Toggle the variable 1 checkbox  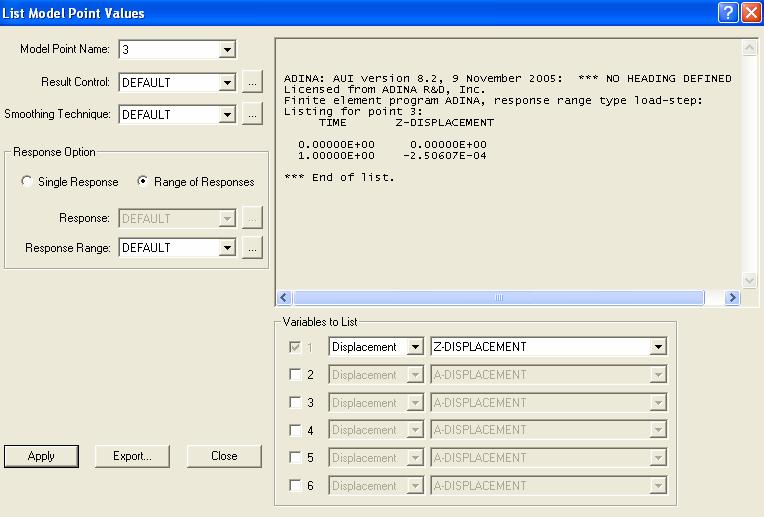[295, 347]
